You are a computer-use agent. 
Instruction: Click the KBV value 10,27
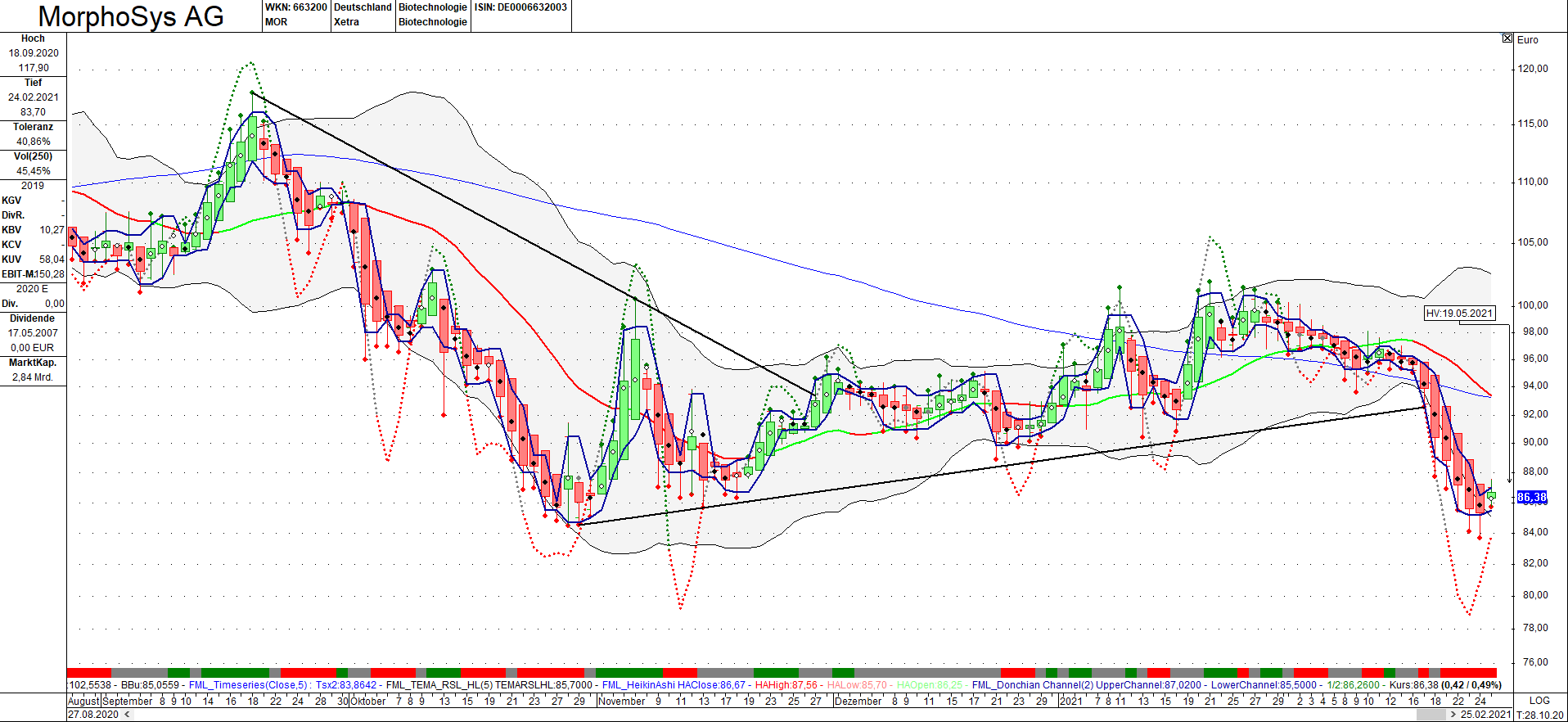(x=52, y=230)
